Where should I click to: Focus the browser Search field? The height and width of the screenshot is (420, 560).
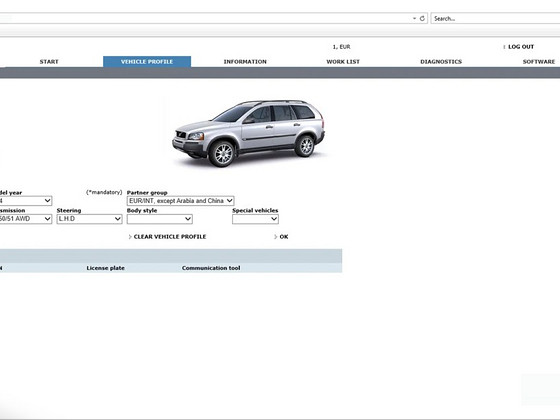coord(495,18)
